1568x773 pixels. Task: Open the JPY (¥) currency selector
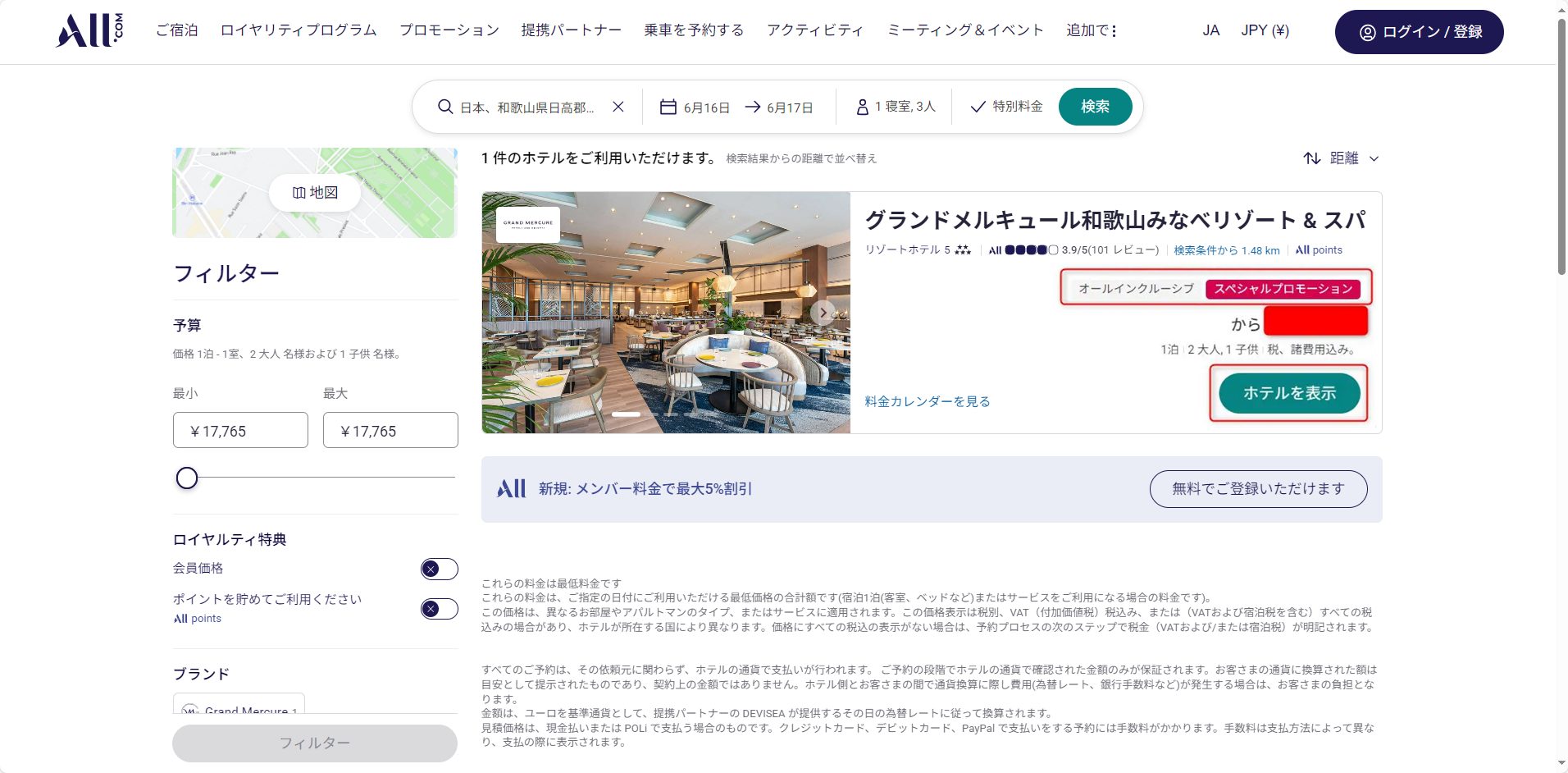1265,30
